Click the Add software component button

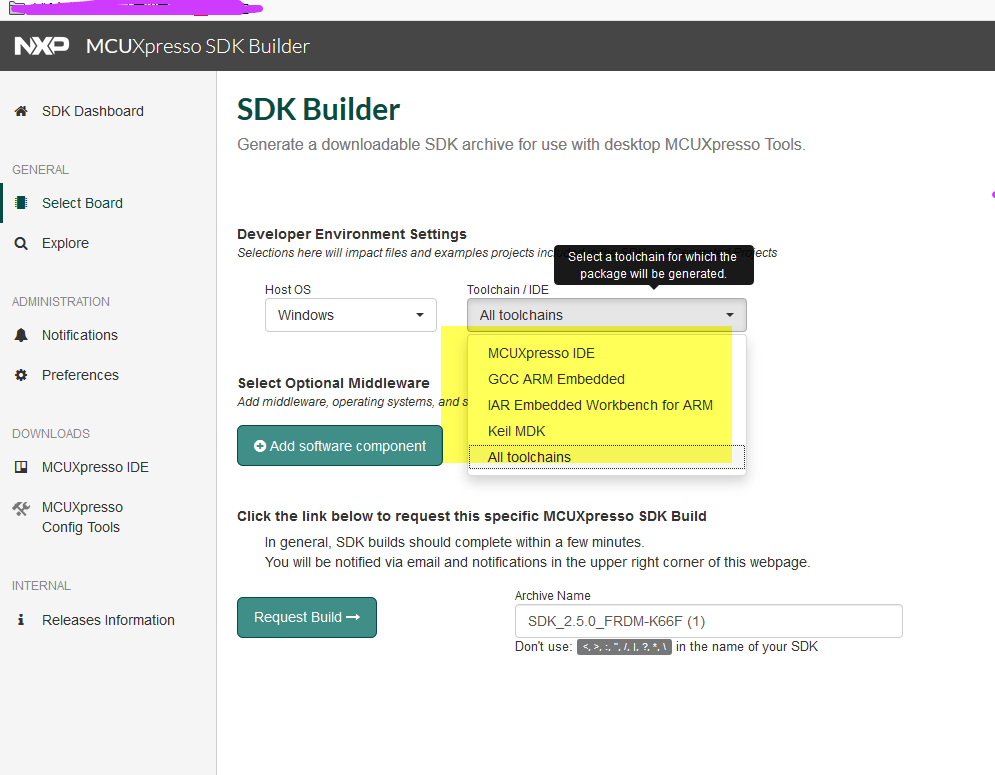coord(339,446)
